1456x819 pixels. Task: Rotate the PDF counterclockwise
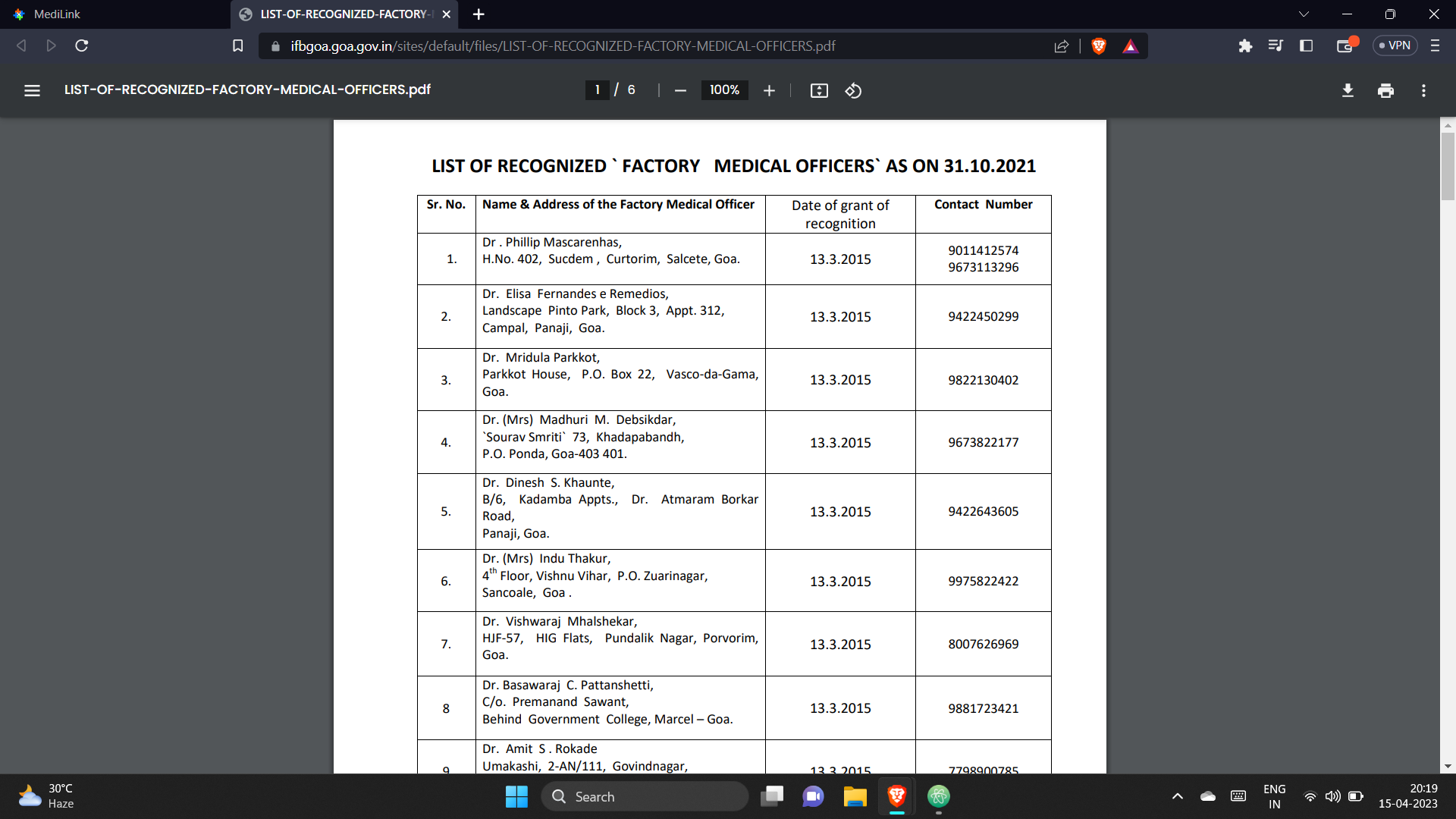(853, 90)
